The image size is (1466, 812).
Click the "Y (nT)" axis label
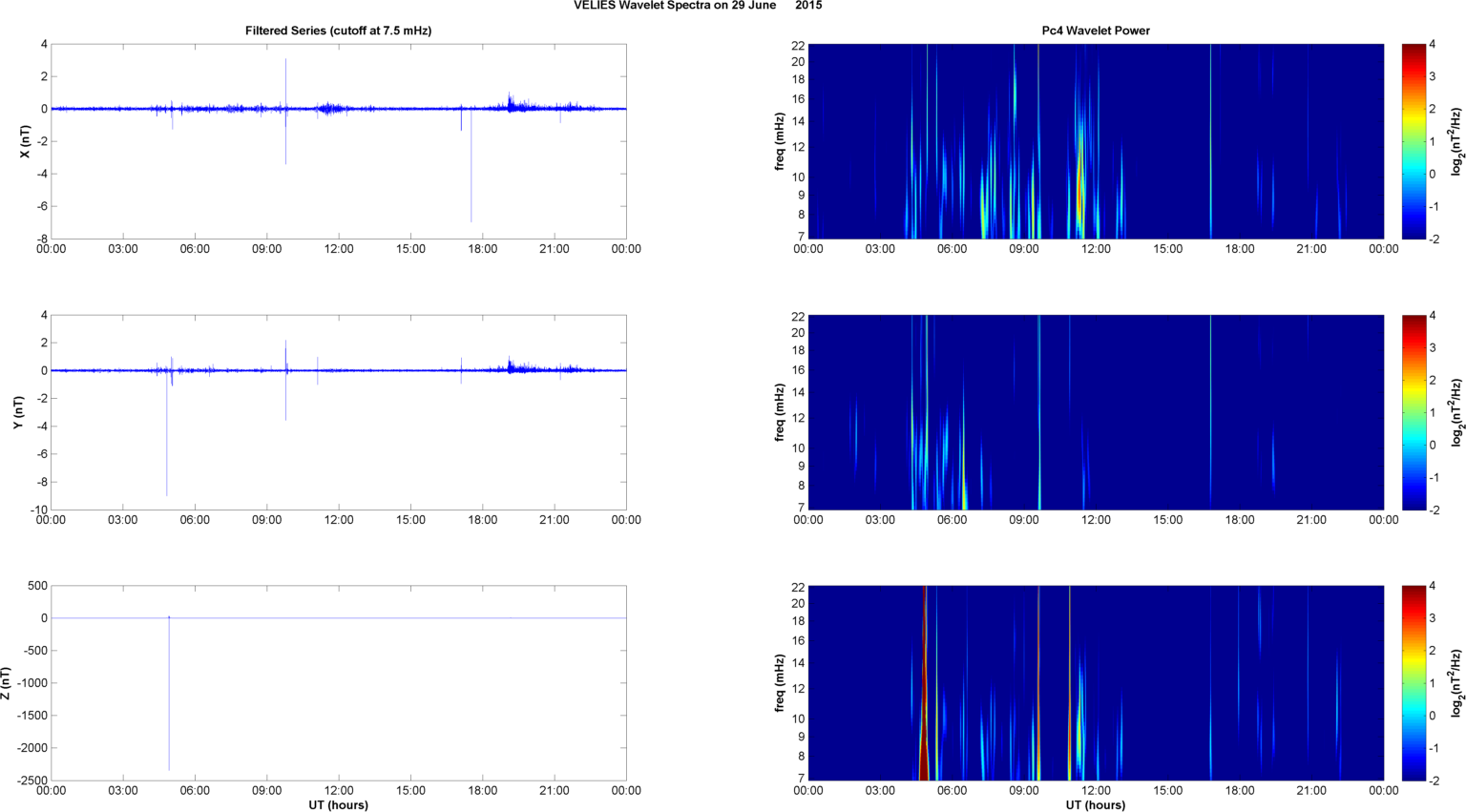tap(18, 412)
